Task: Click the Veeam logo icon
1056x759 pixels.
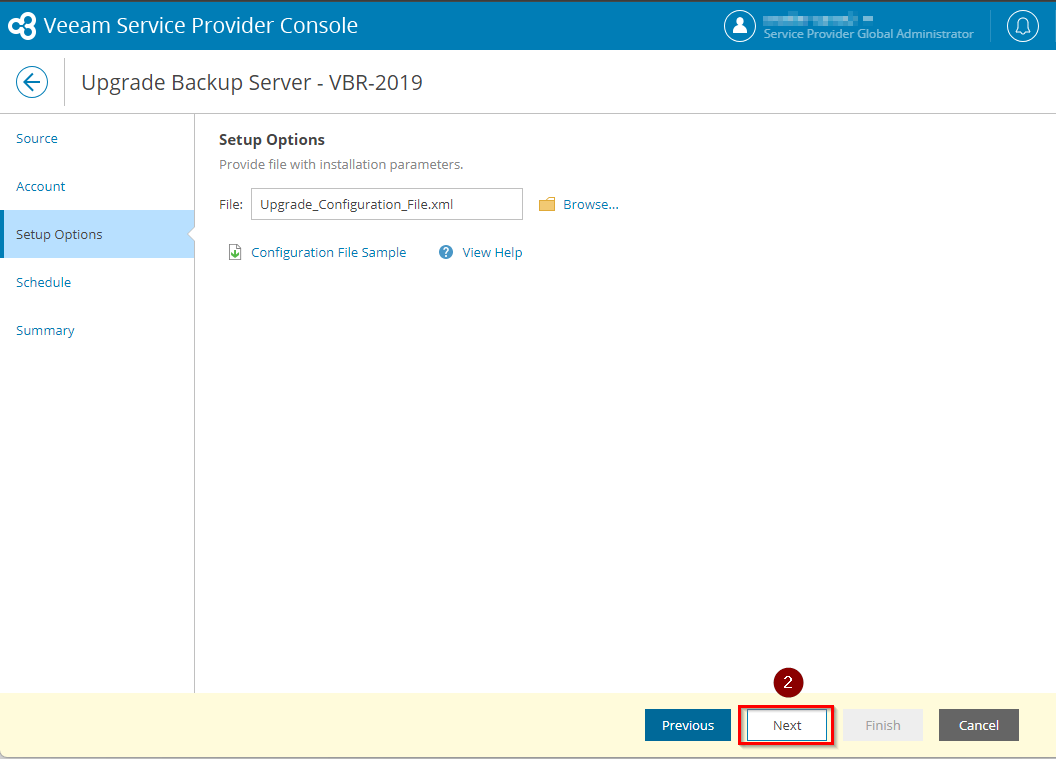Action: tap(22, 26)
